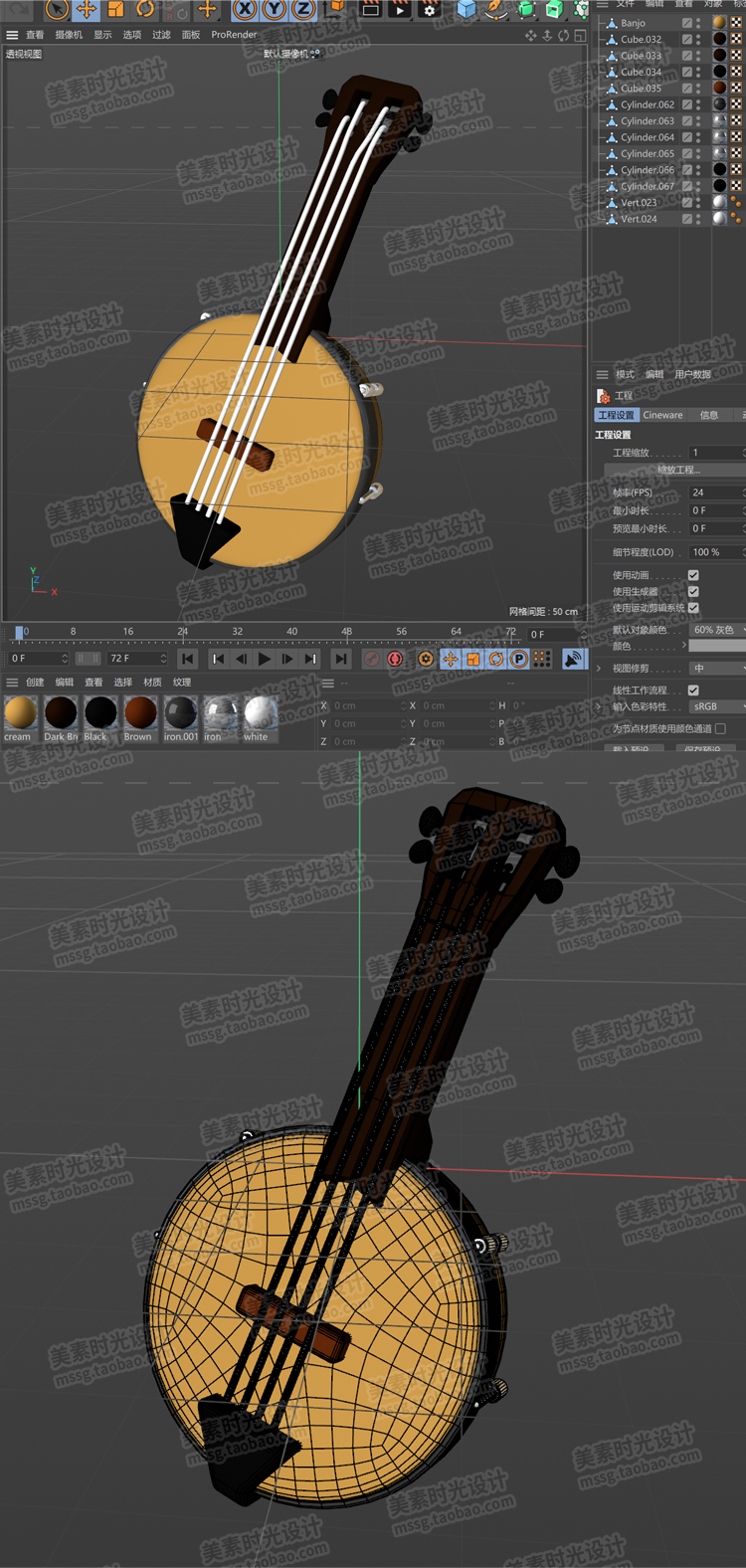Click vertex map tag on Vert.024
Screen dimensions: 746x1568
(x=737, y=219)
